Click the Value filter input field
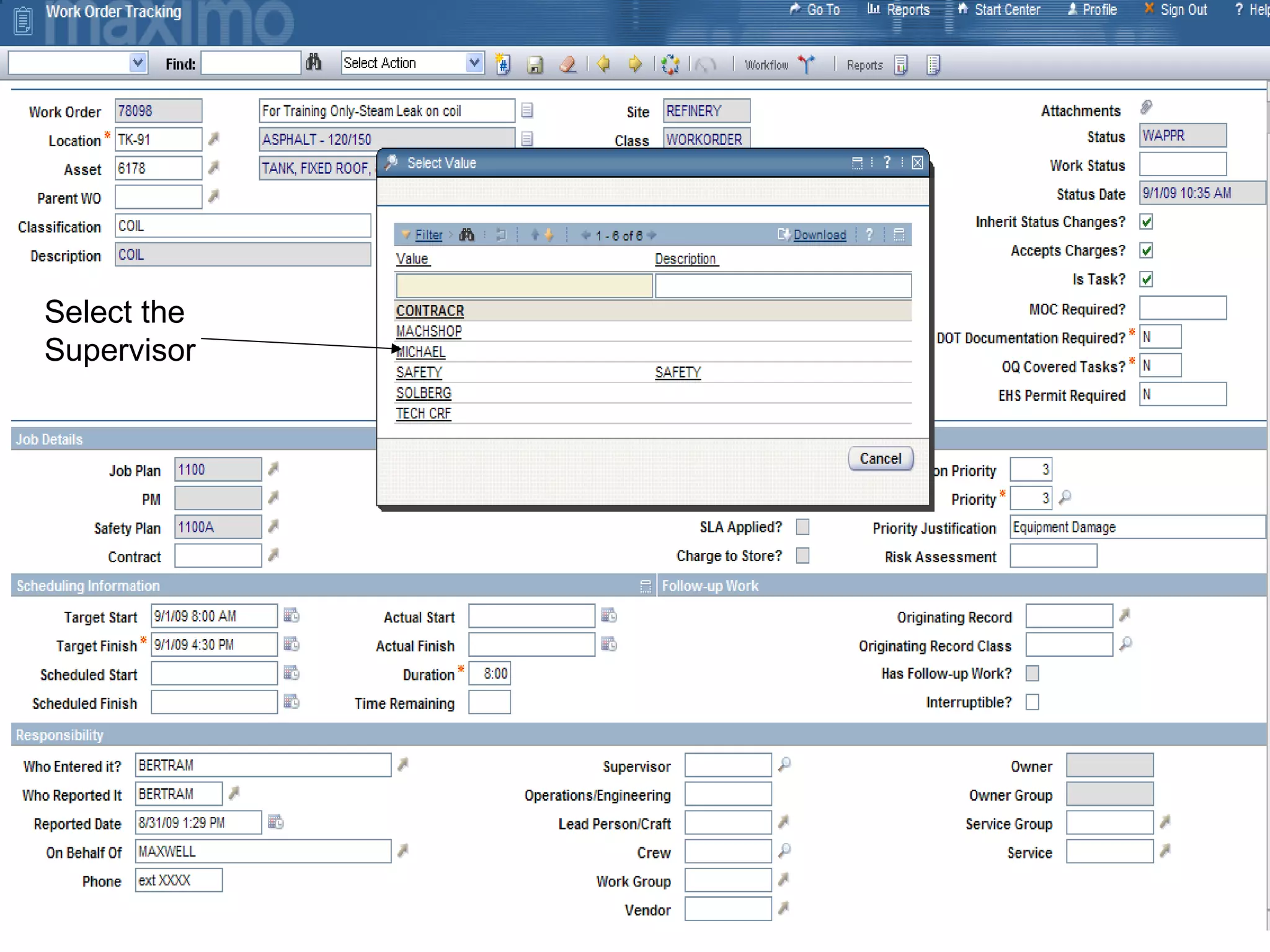Viewport: 1270px width, 952px height. tap(524, 286)
